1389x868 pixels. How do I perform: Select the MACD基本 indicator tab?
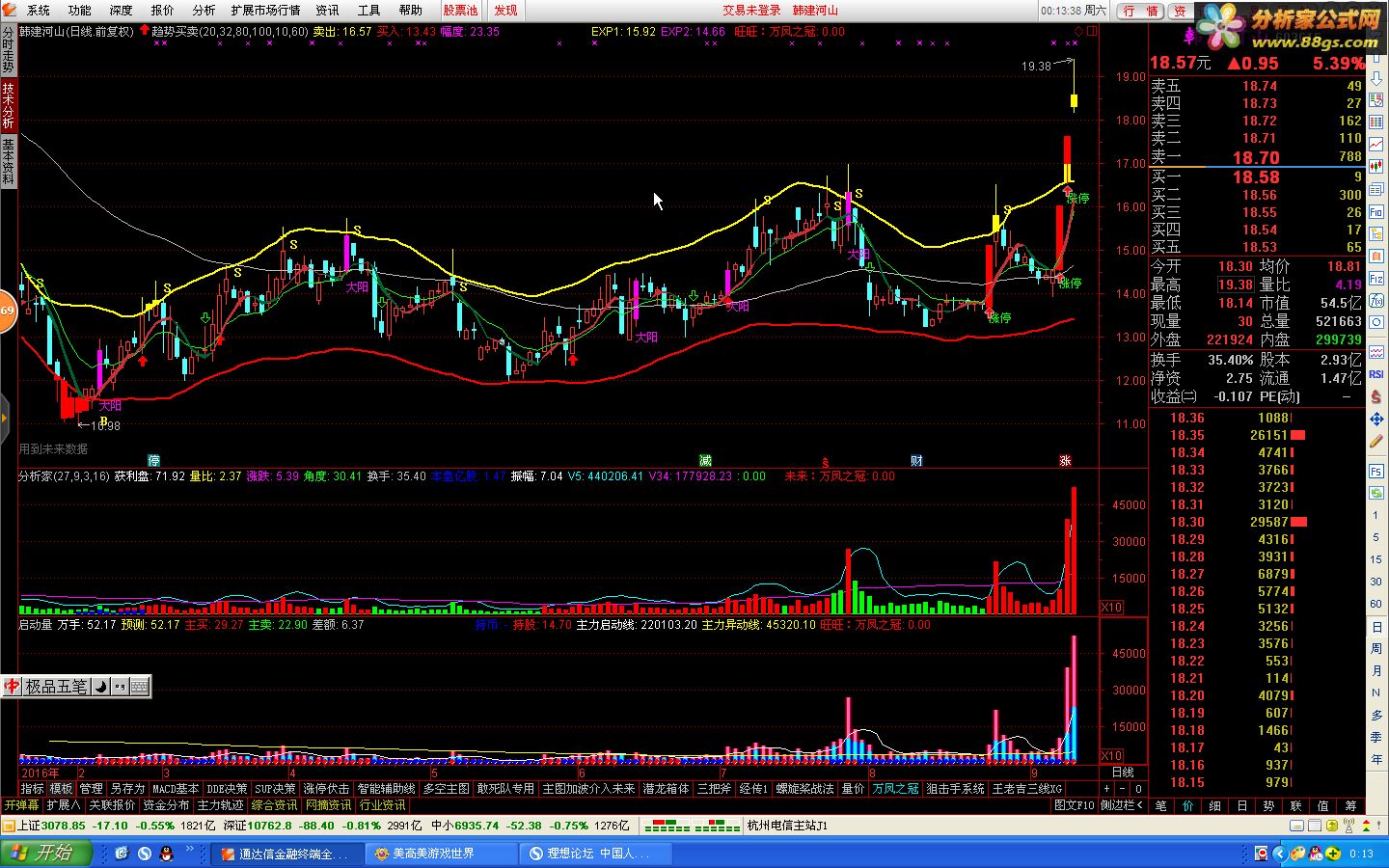tap(176, 789)
